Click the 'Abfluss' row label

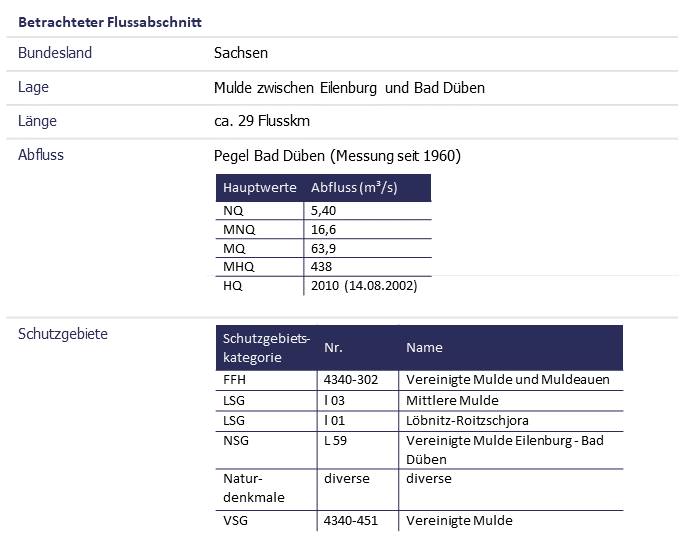pyautogui.click(x=41, y=155)
